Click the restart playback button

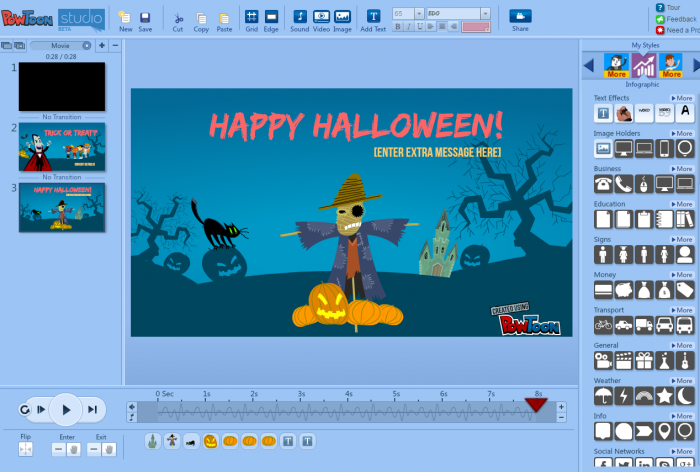pos(25,409)
